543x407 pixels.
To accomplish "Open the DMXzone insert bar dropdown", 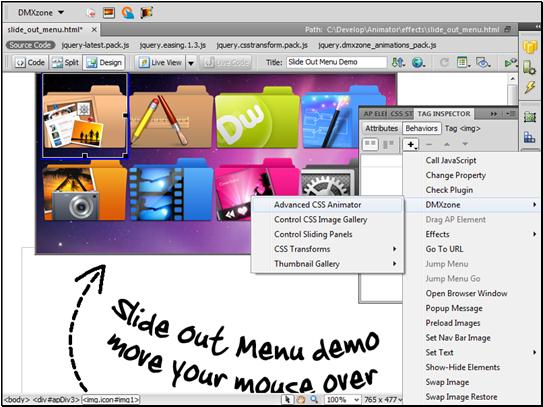I will 41,13.
